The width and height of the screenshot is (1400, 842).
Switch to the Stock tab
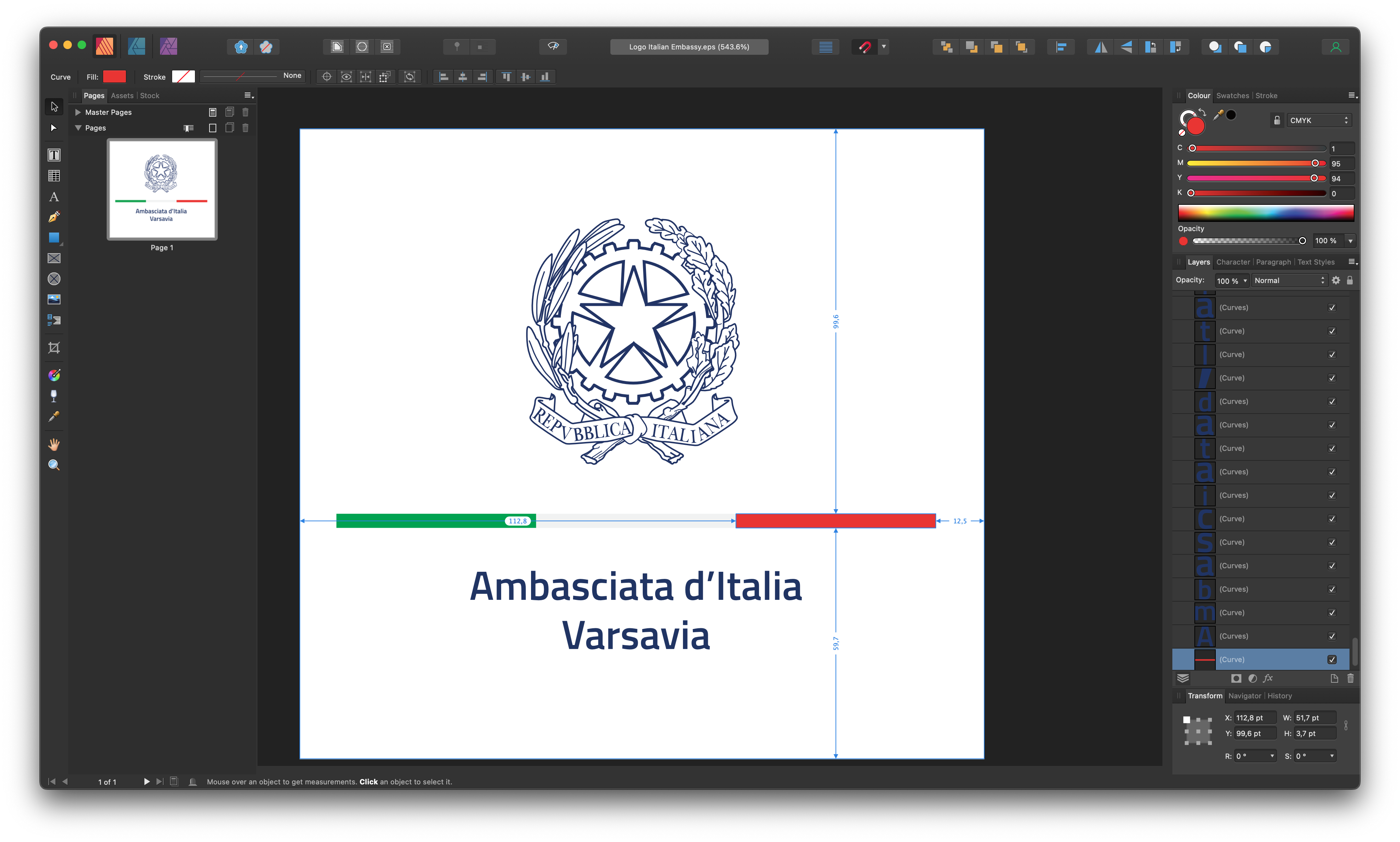[150, 96]
